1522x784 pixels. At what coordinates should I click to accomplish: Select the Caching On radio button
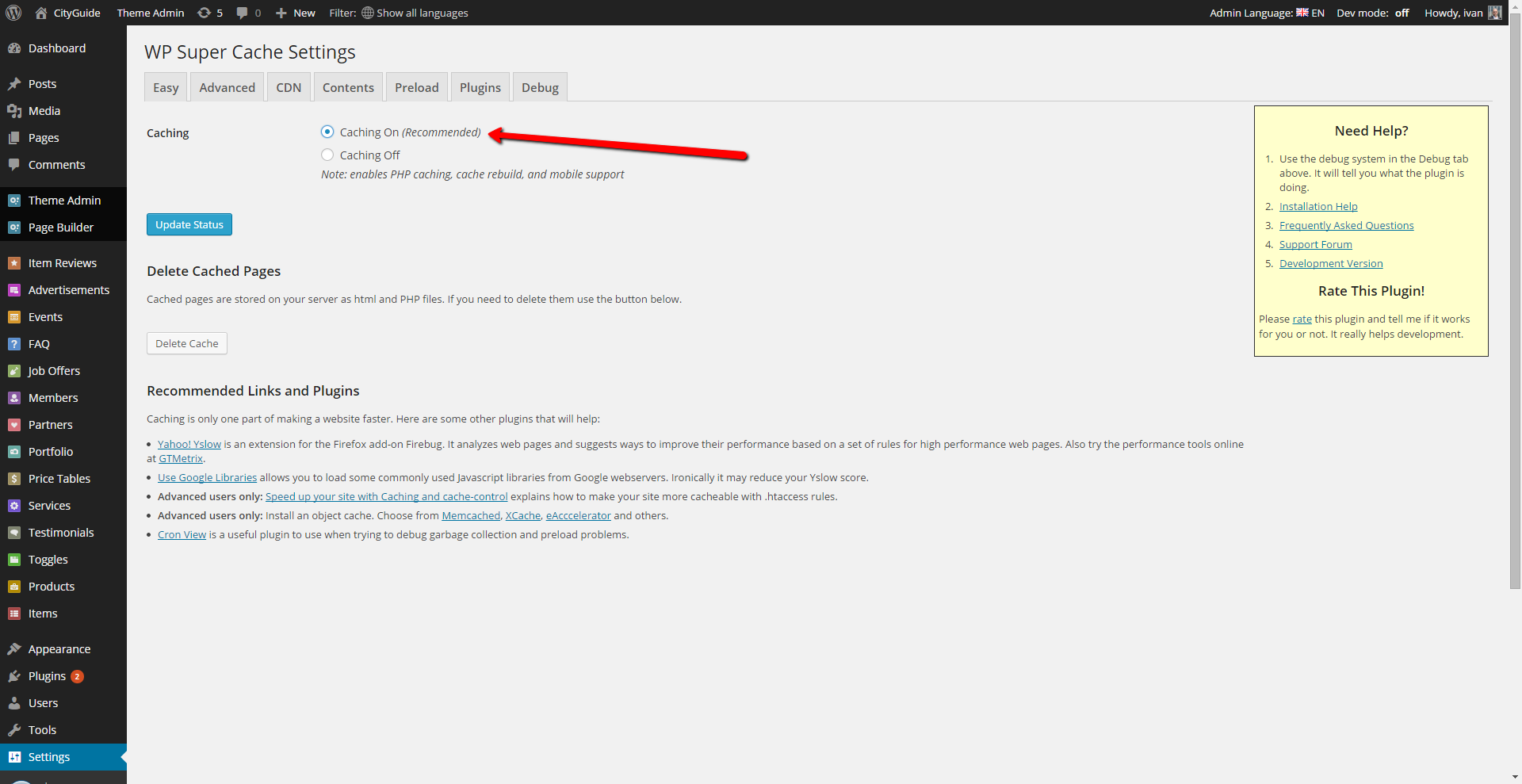[327, 132]
